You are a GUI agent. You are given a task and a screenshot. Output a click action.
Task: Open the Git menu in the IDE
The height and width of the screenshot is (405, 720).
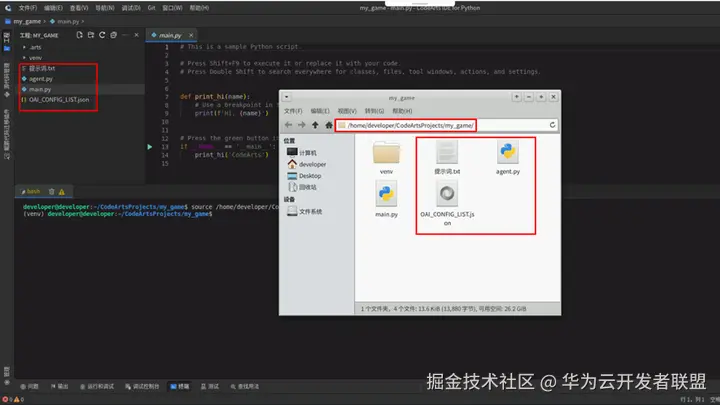tap(152, 8)
